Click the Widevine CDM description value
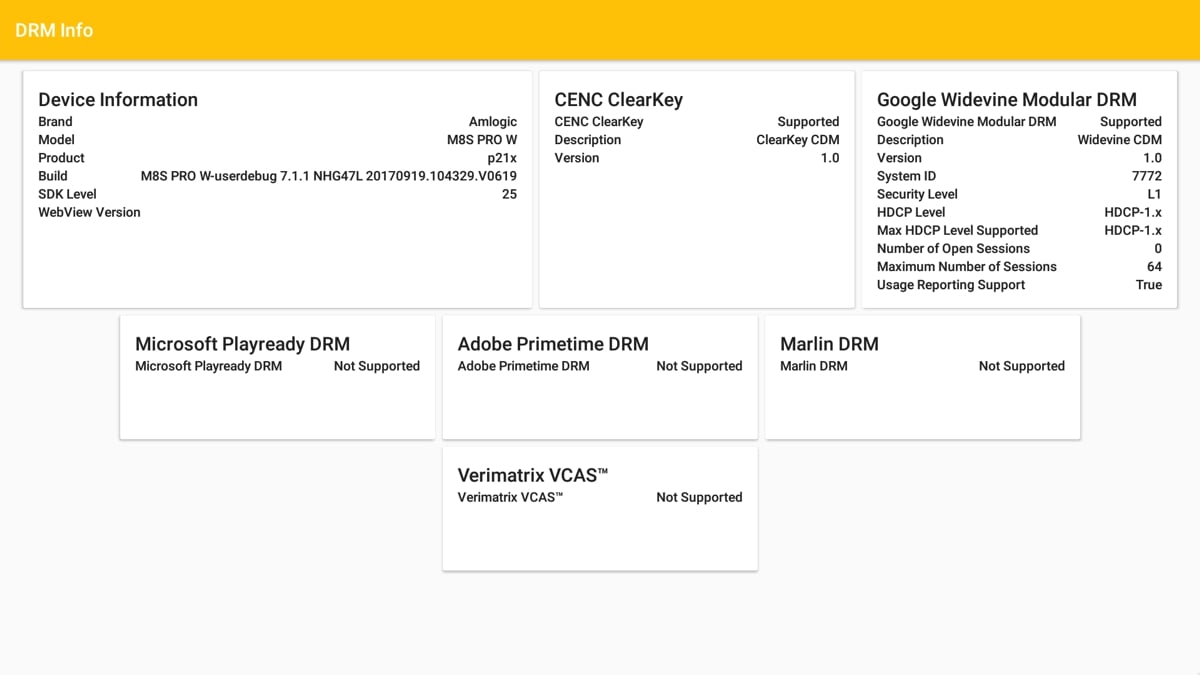 click(1120, 140)
